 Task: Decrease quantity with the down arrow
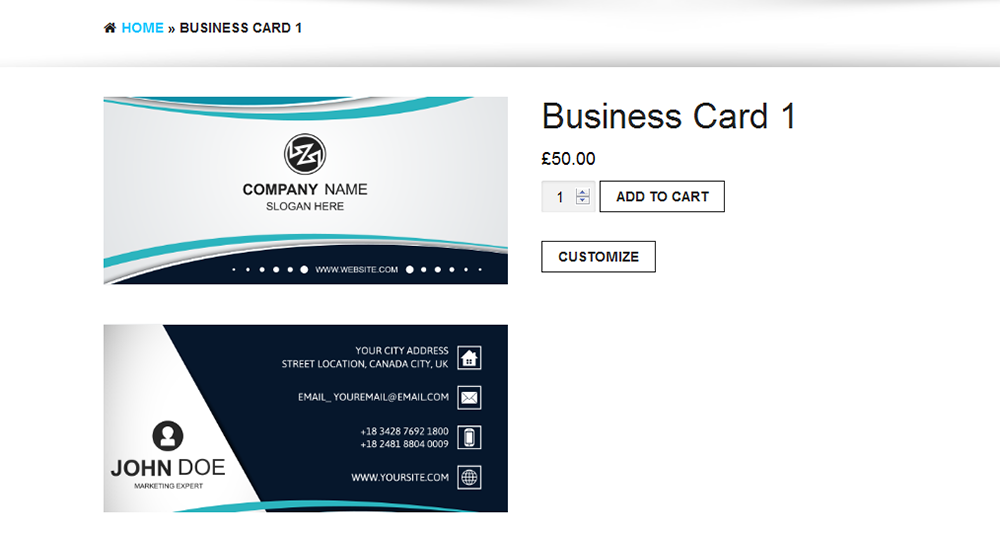tap(582, 200)
